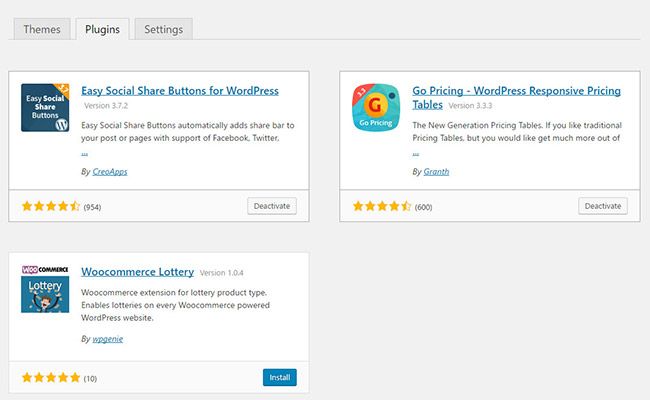This screenshot has height=400, width=650.
Task: Install the Woocommerce Lottery plugin
Action: pyautogui.click(x=280, y=377)
